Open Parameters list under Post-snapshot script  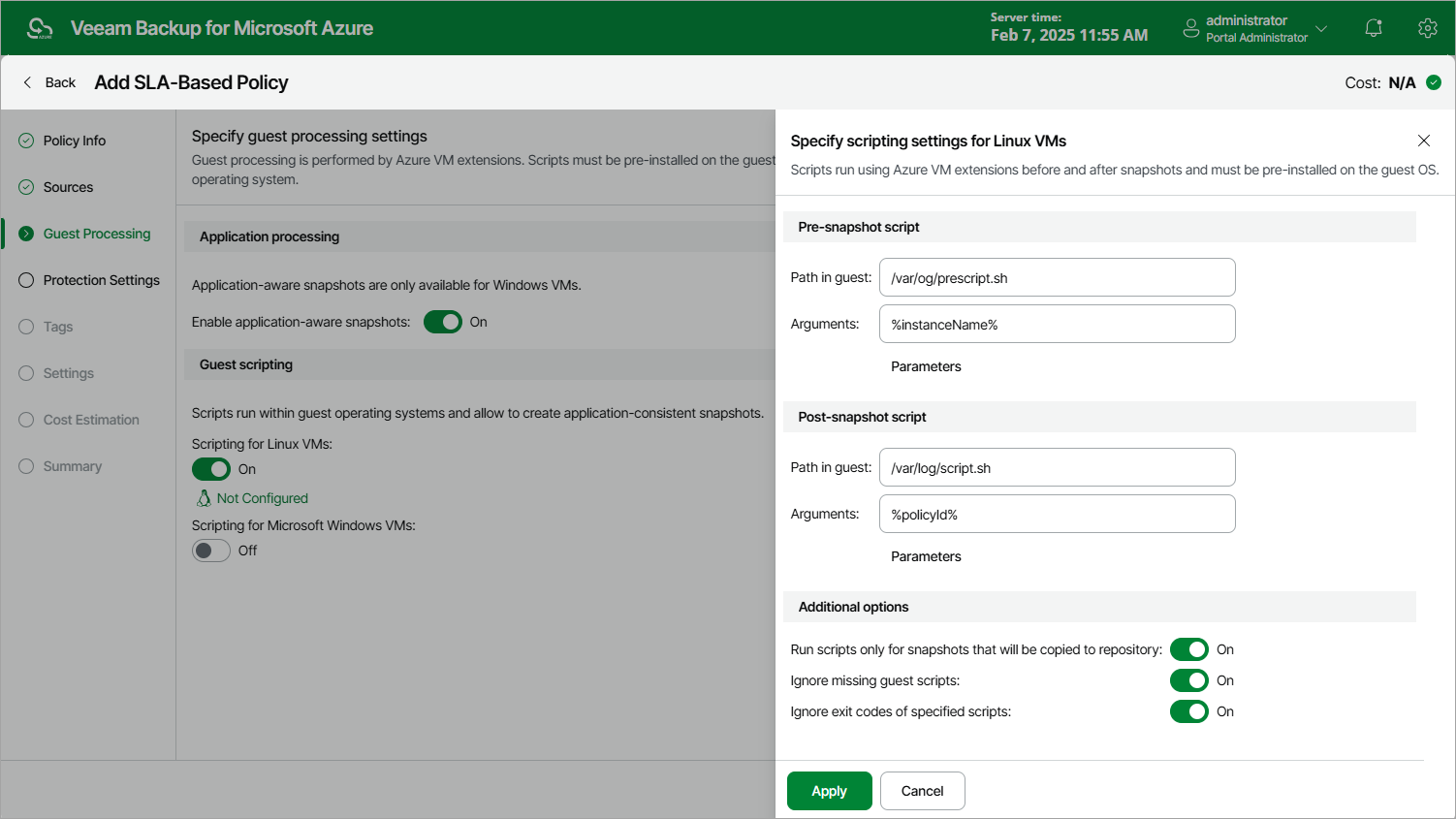[x=926, y=556]
